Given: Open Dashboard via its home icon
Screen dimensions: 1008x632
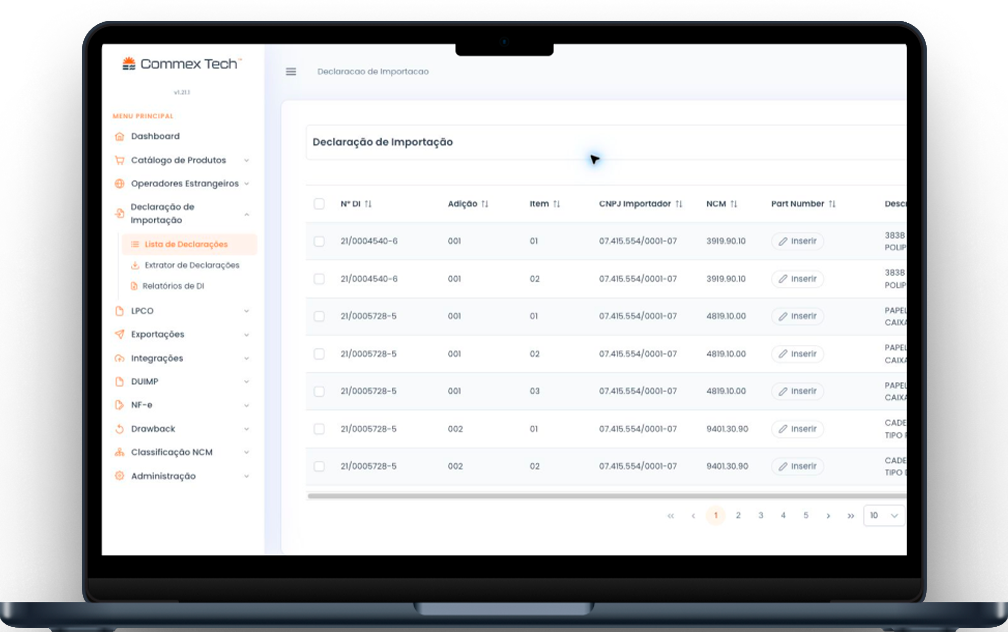Looking at the screenshot, I should pyautogui.click(x=120, y=136).
